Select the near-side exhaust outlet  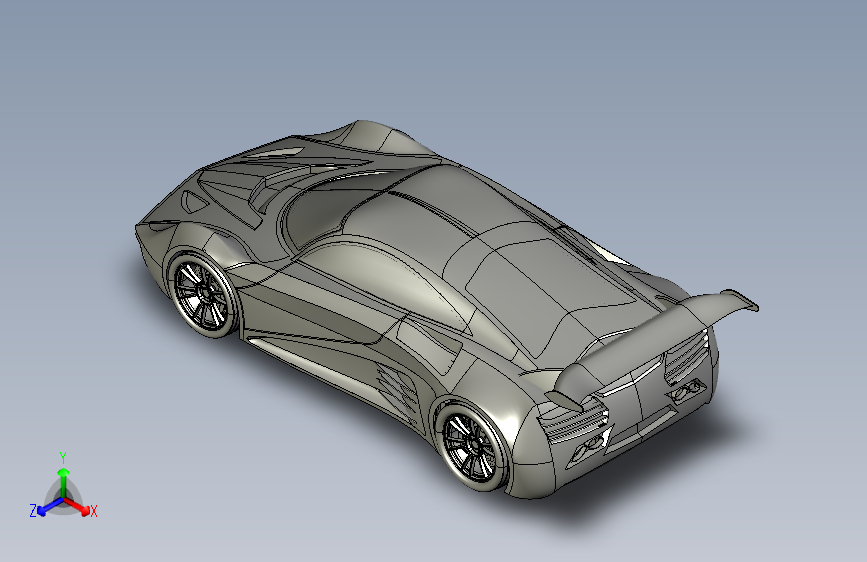click(x=588, y=448)
